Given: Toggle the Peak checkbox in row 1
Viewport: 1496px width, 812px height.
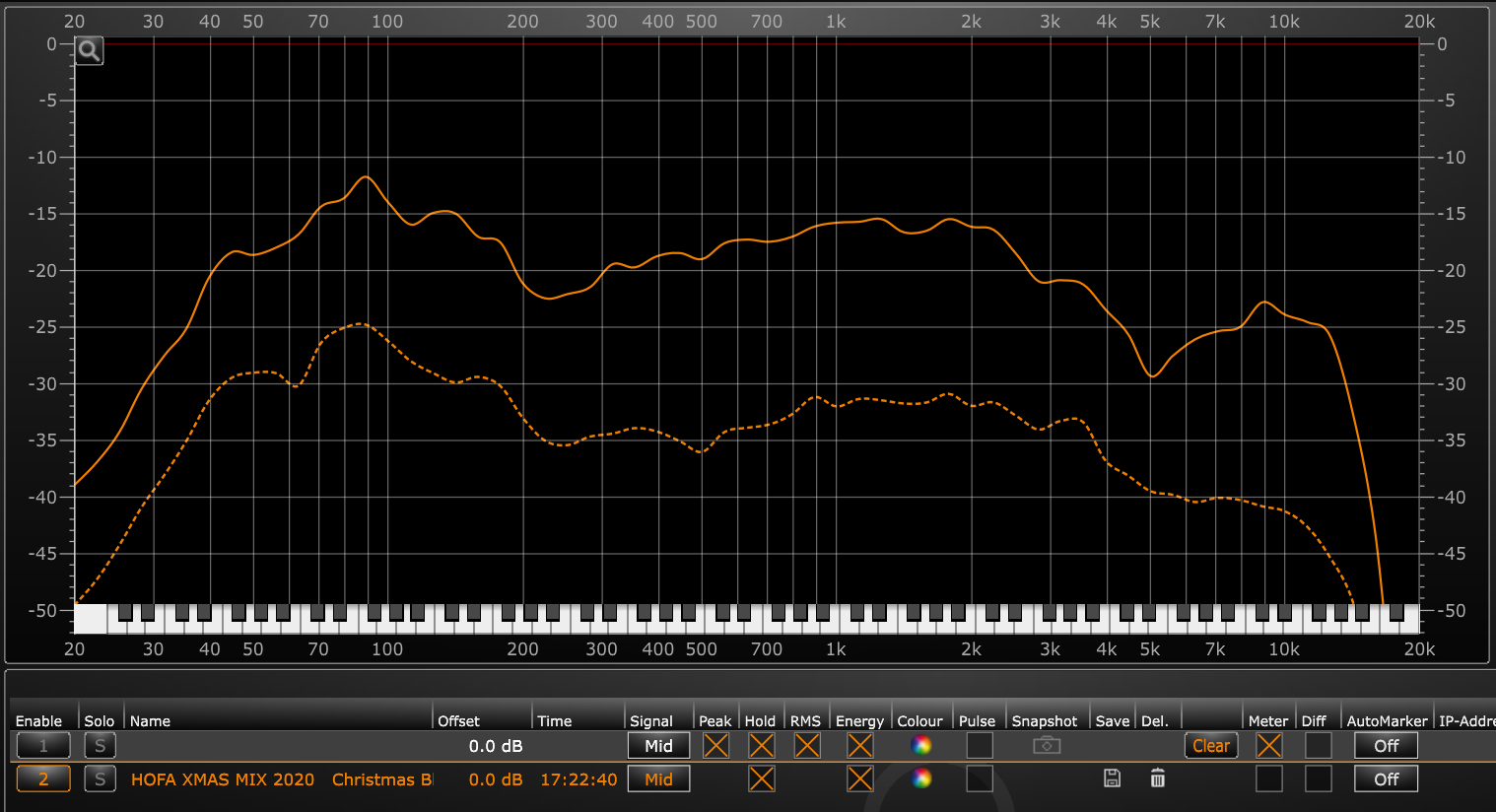Looking at the screenshot, I should [x=715, y=746].
